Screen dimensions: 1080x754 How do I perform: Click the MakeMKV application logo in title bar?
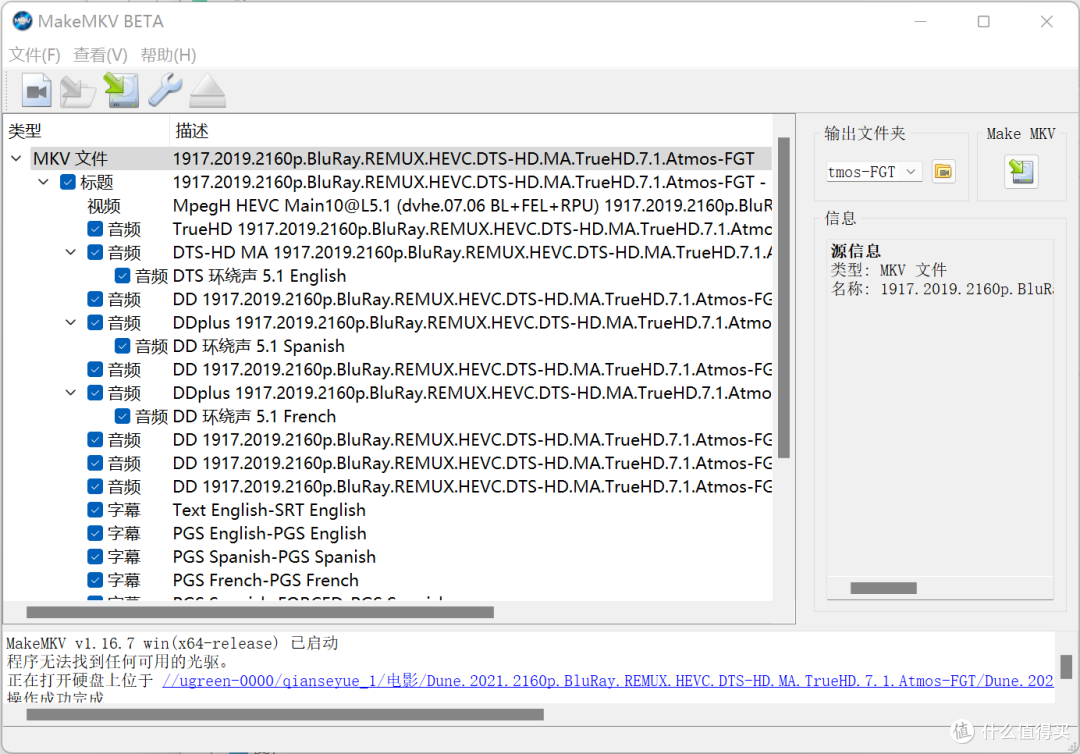click(23, 21)
